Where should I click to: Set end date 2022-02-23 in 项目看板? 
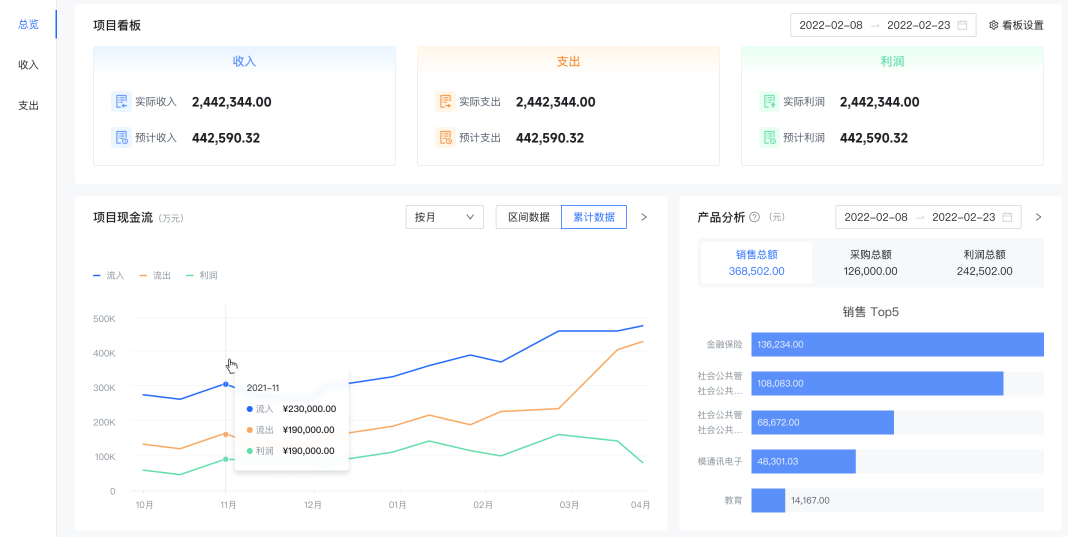[x=919, y=25]
